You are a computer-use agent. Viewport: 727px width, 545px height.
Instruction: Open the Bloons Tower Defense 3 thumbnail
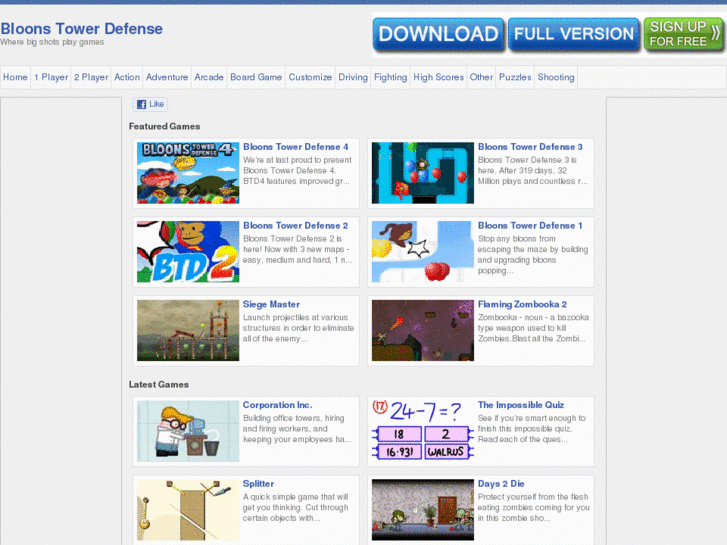[423, 173]
